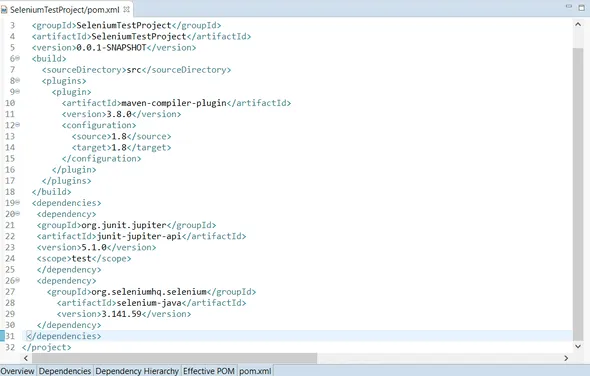Image resolution: width=590 pixels, height=376 pixels.
Task: Click on maven-compiler-plugin text
Action: [x=174, y=103]
